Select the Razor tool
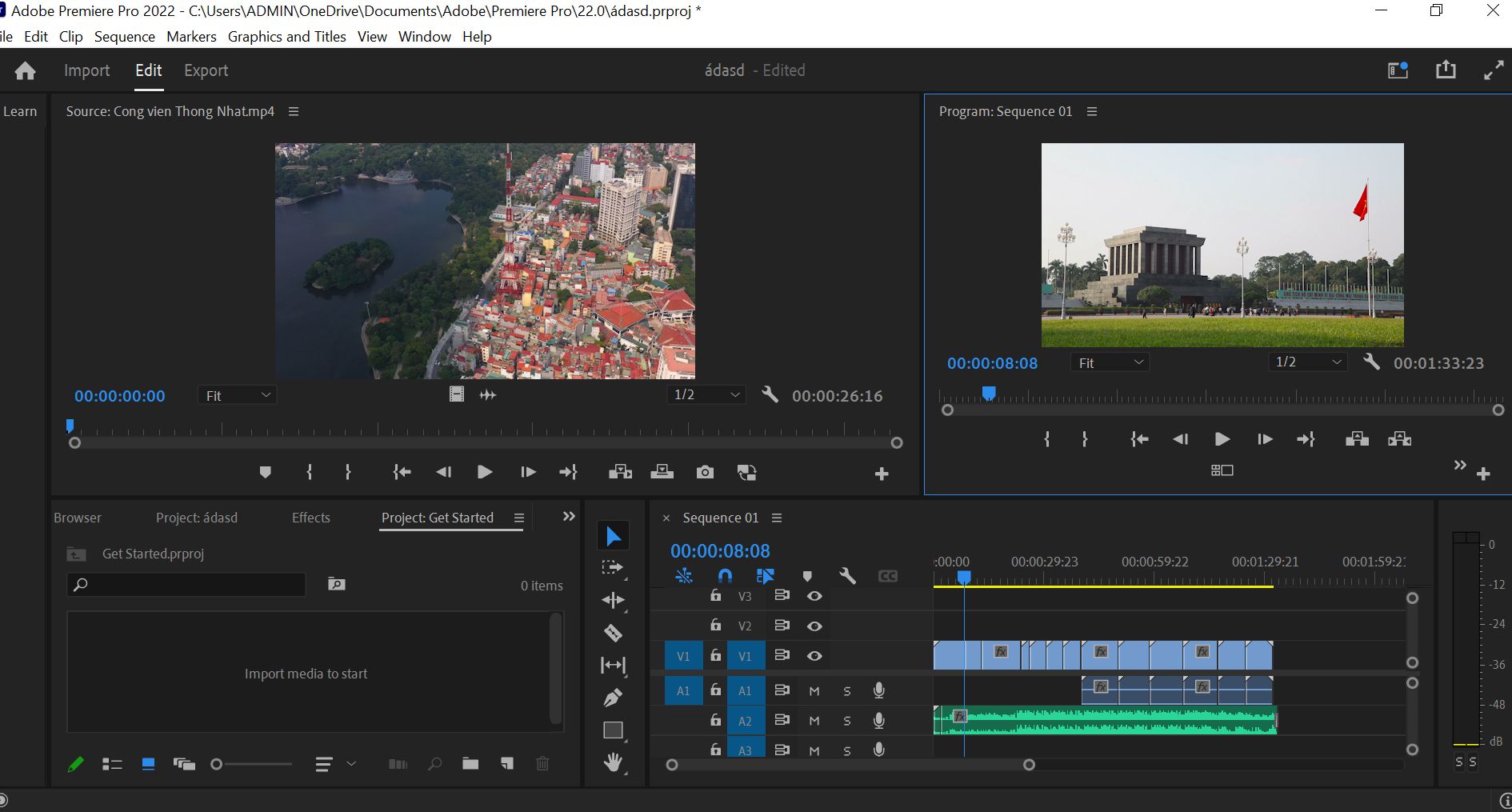1512x812 pixels. click(x=613, y=633)
